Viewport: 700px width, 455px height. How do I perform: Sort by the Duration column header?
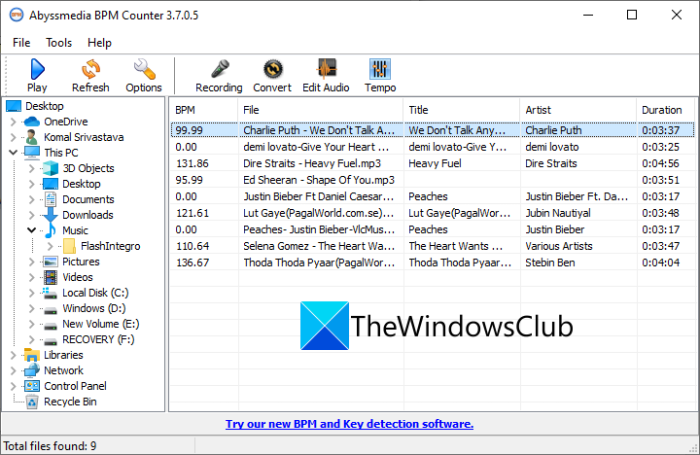666,110
